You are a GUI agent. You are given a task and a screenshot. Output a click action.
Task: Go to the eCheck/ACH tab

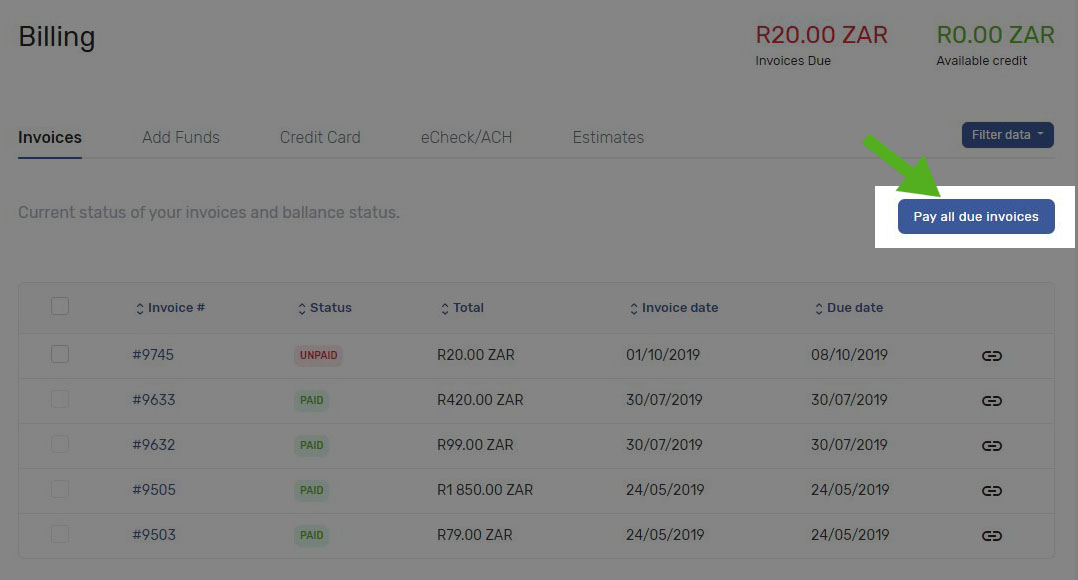[x=466, y=138]
